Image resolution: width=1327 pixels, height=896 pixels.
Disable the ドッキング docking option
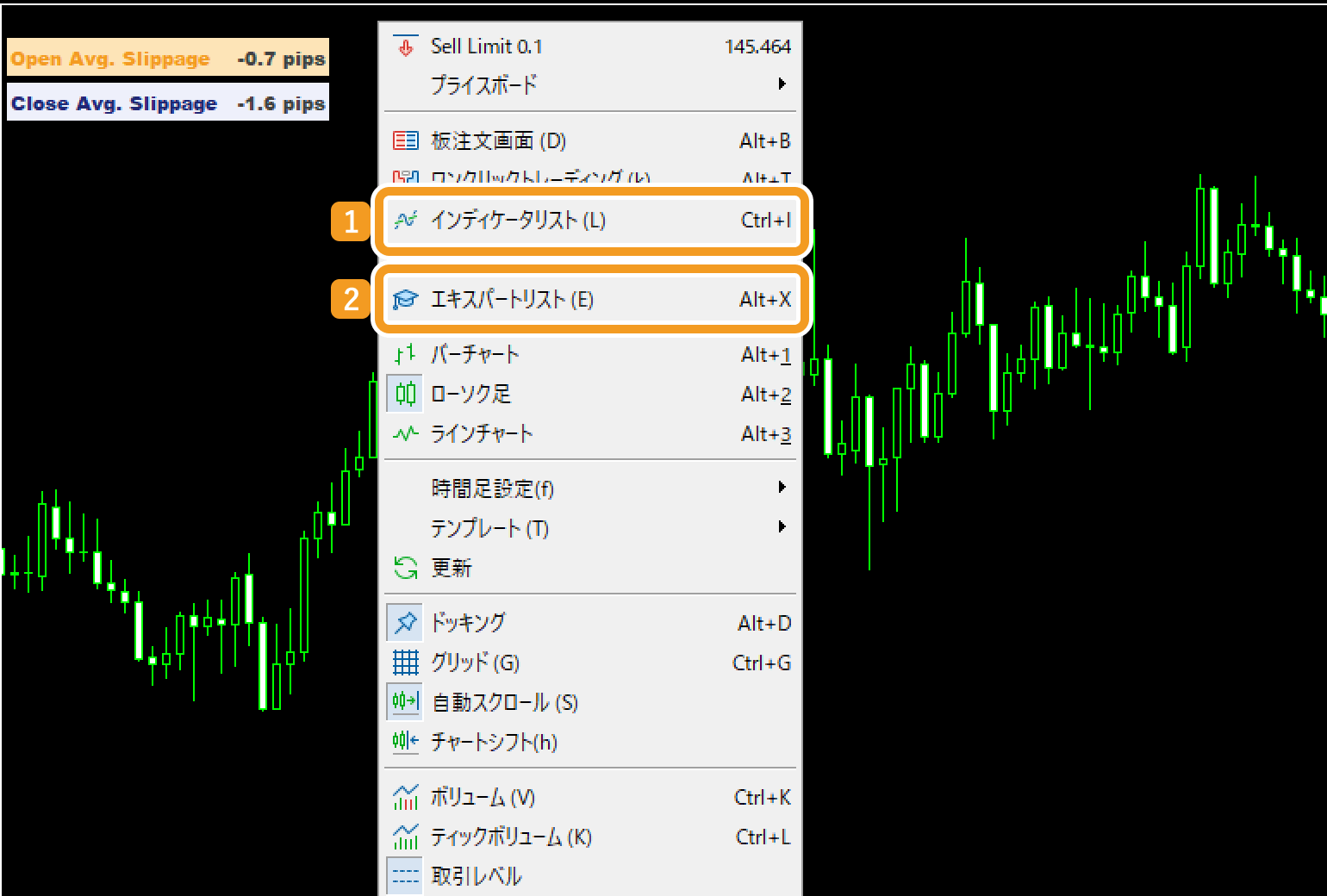pyautogui.click(x=468, y=622)
